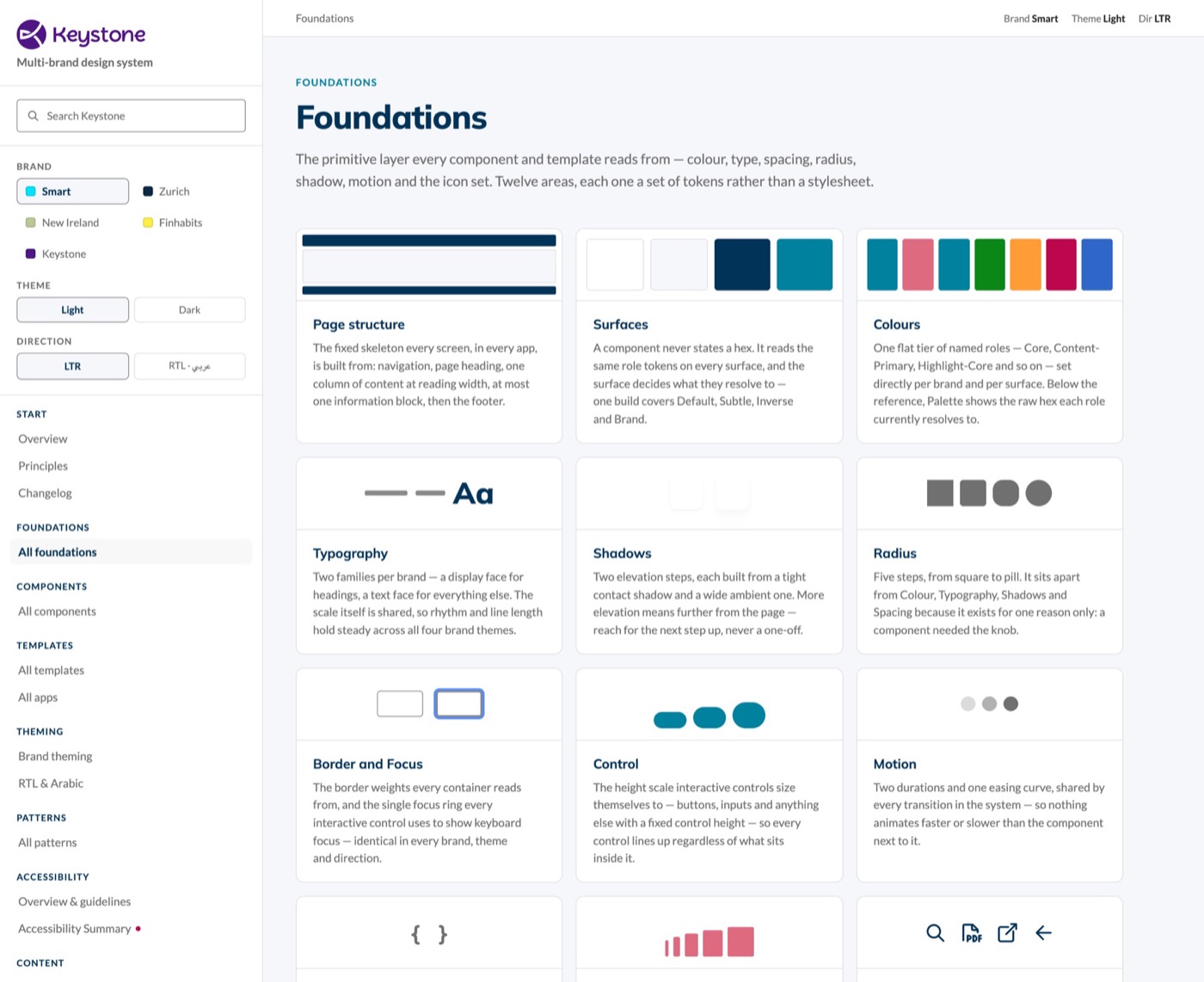Open the Radius foundation card
This screenshot has height=982, width=1204.
click(x=990, y=555)
